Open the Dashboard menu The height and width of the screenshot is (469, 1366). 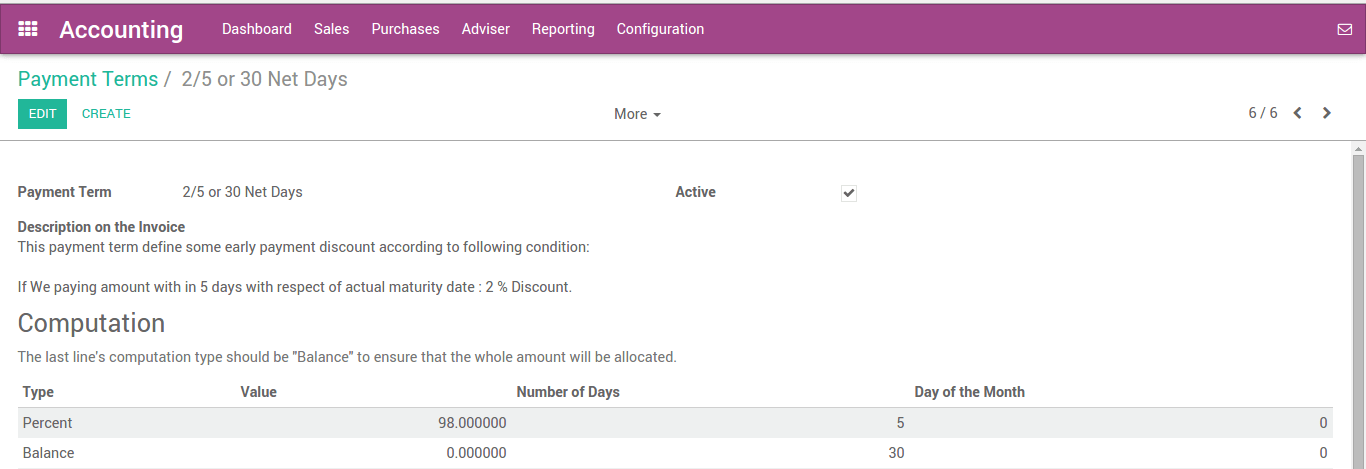tap(257, 29)
